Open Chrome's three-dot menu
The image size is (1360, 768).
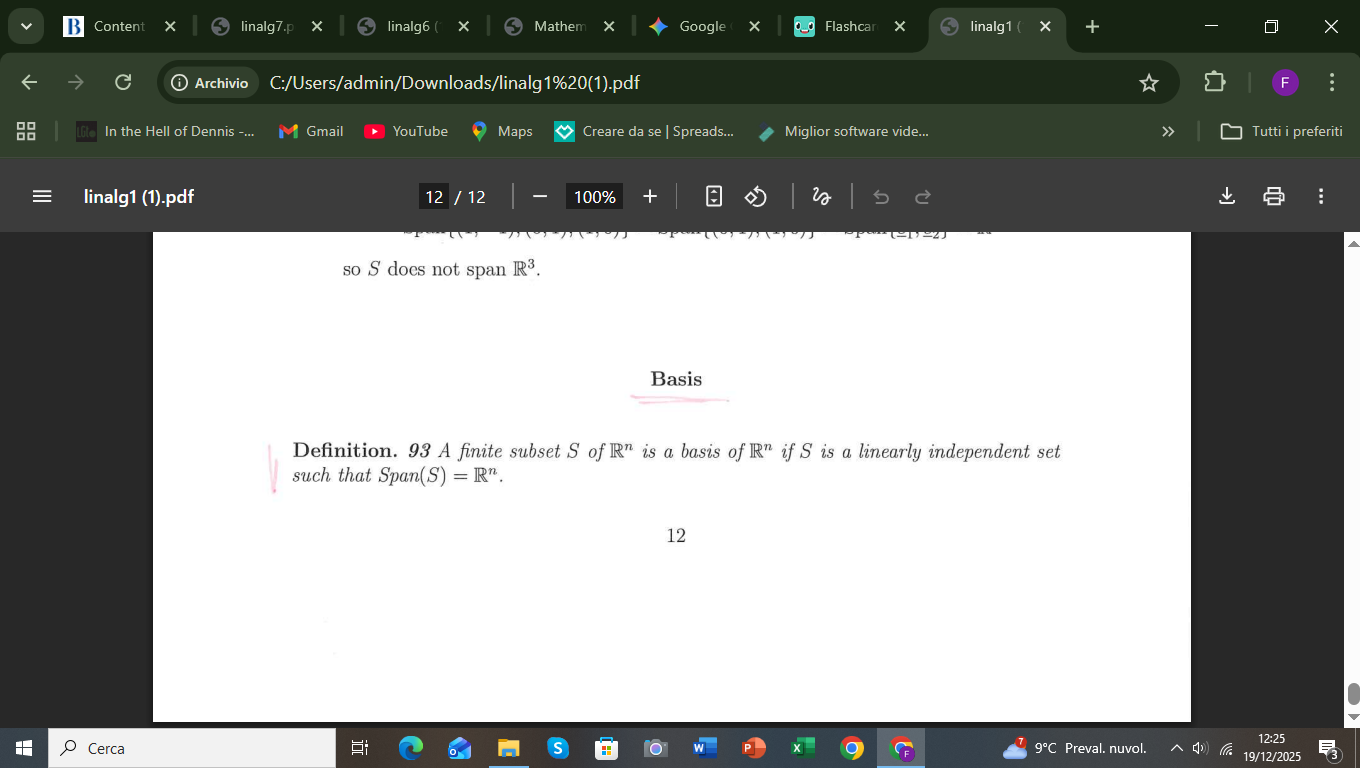[1332, 82]
